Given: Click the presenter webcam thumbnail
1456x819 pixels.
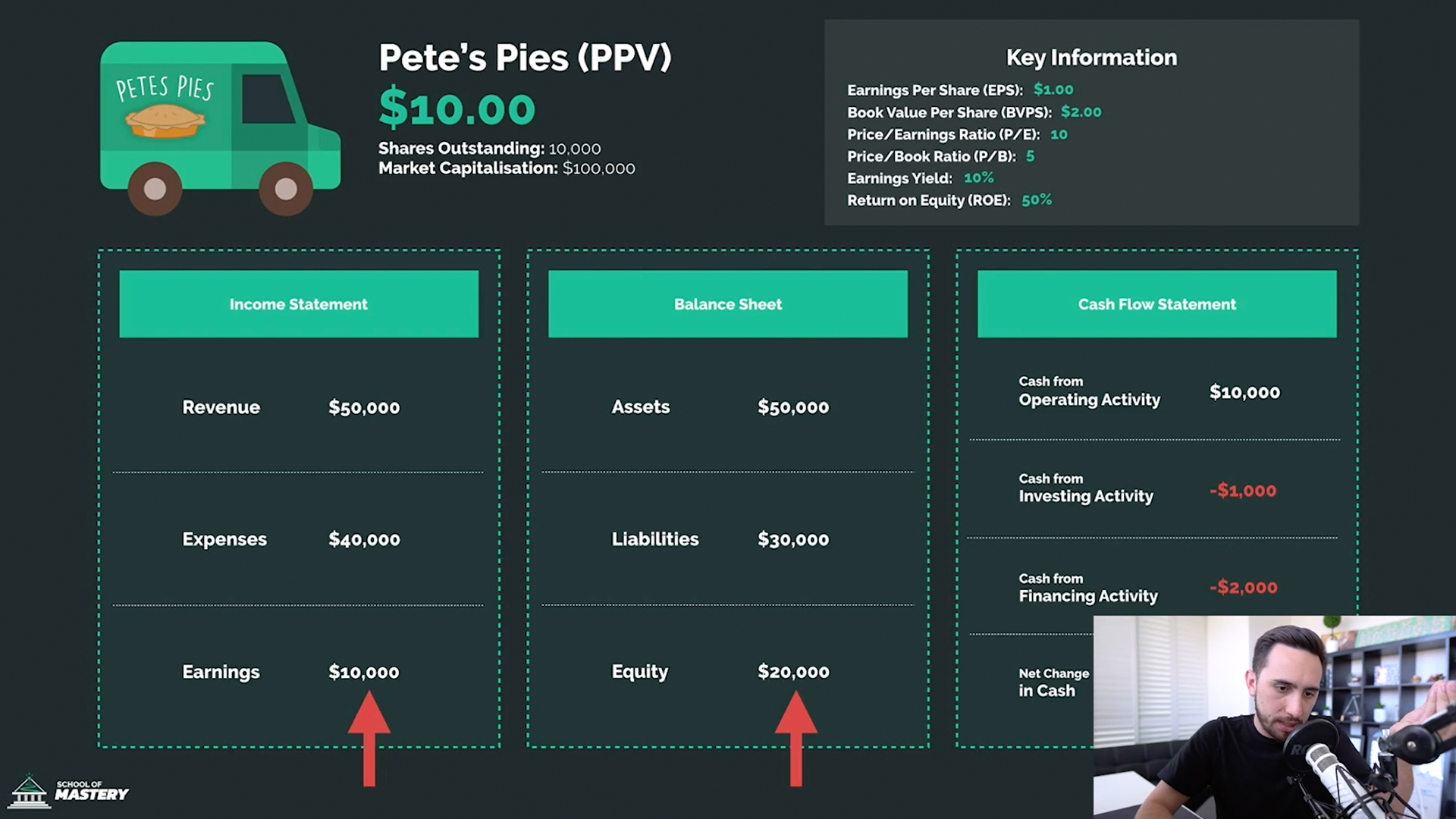Looking at the screenshot, I should click(1275, 717).
